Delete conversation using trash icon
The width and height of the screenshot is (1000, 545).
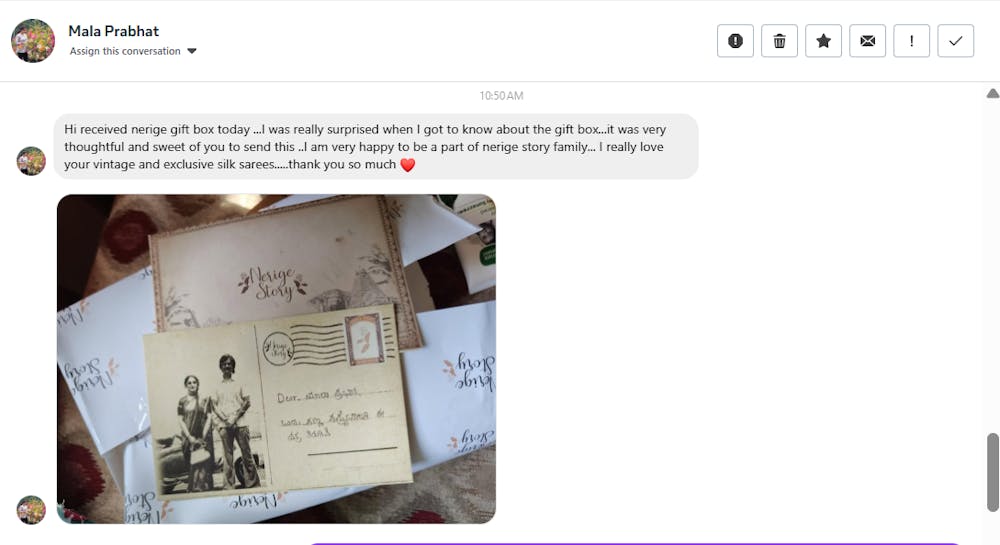point(779,41)
